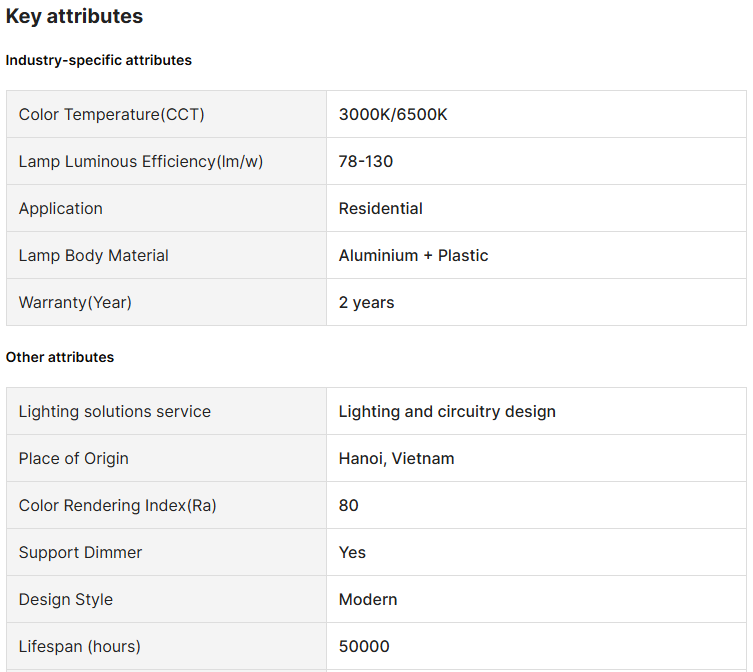Click the "Lighting and circuitry design" value
Viewport: 753px width, 672px height.
(x=447, y=412)
